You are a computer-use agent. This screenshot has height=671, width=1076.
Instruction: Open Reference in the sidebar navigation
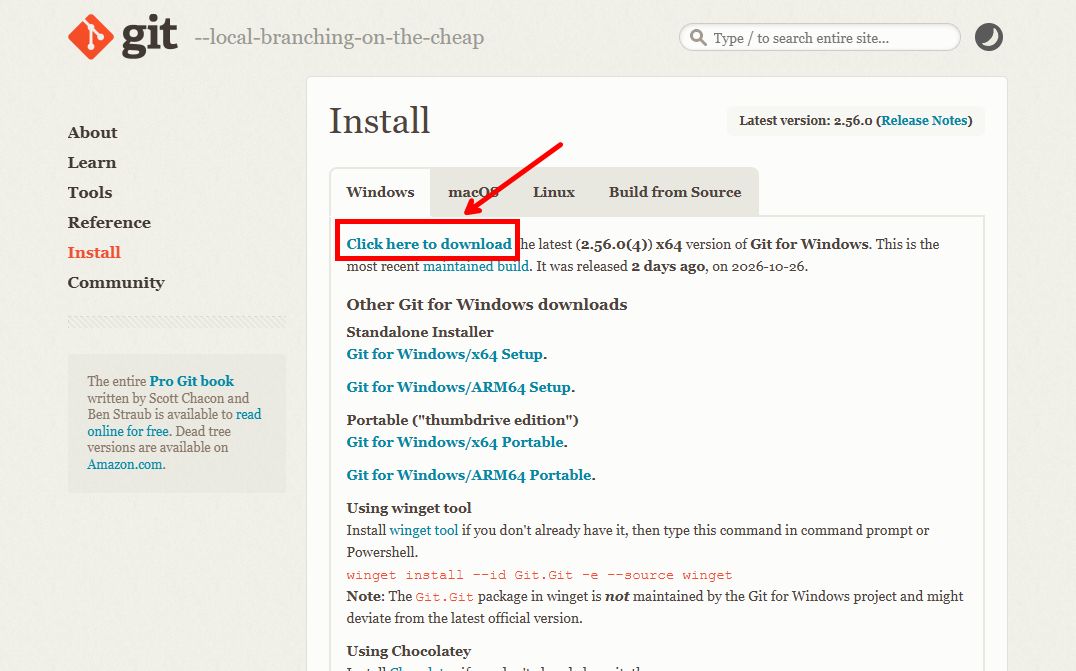109,223
